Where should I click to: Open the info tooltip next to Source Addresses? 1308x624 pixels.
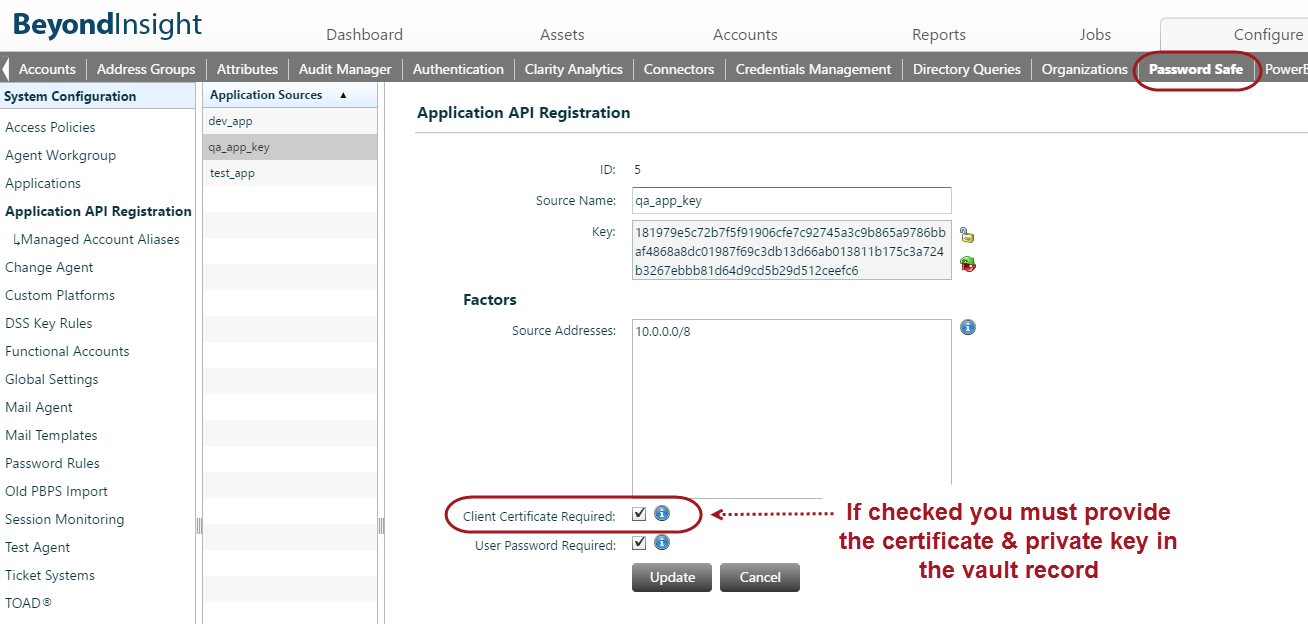[967, 327]
